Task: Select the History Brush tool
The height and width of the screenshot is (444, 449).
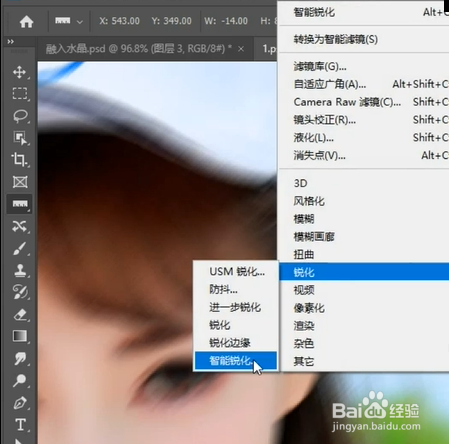Action: [x=20, y=292]
